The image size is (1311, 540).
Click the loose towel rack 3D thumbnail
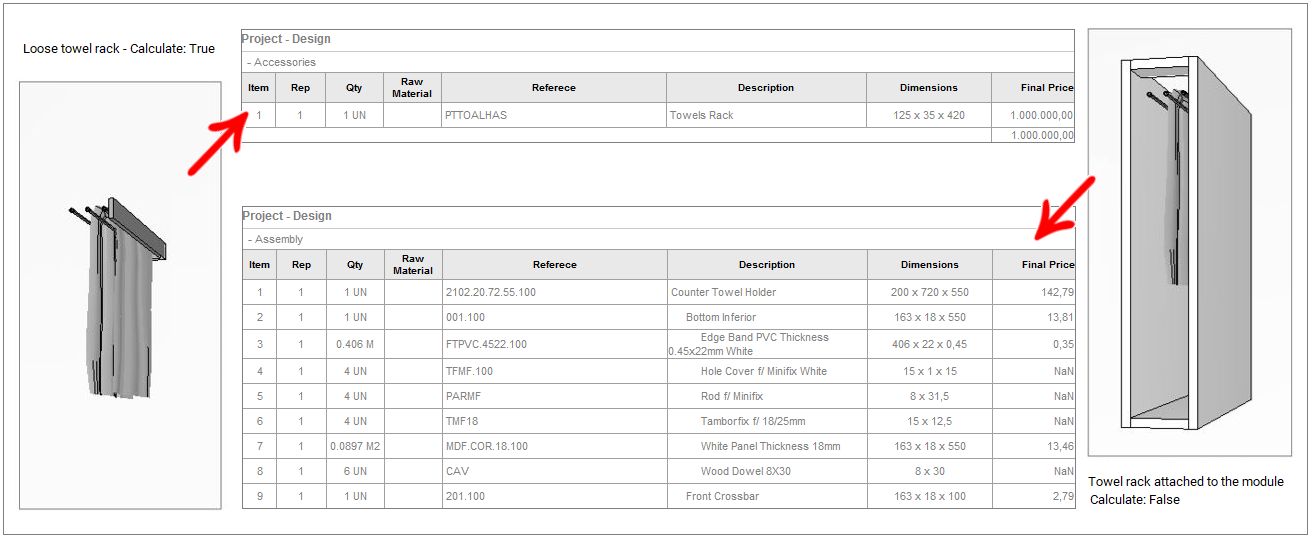[120, 297]
